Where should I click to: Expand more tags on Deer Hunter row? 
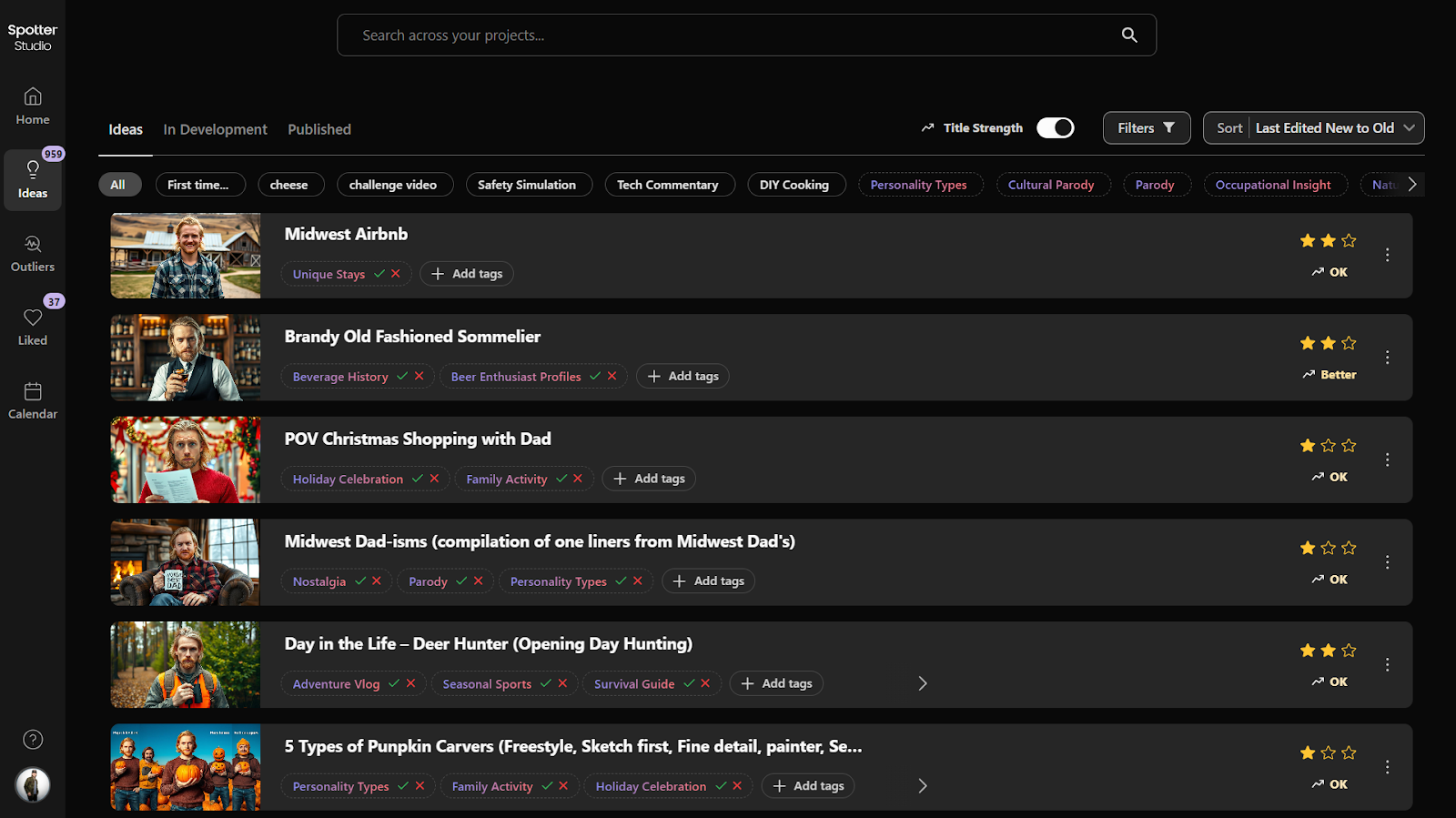pyautogui.click(x=923, y=683)
